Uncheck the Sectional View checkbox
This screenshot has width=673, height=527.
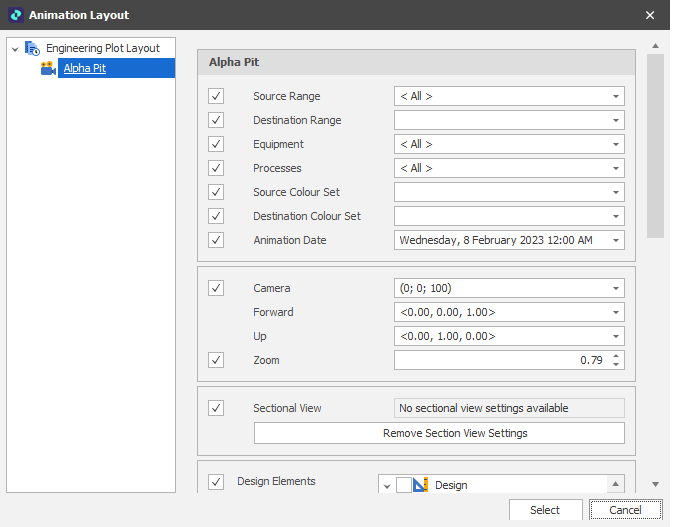click(x=216, y=408)
